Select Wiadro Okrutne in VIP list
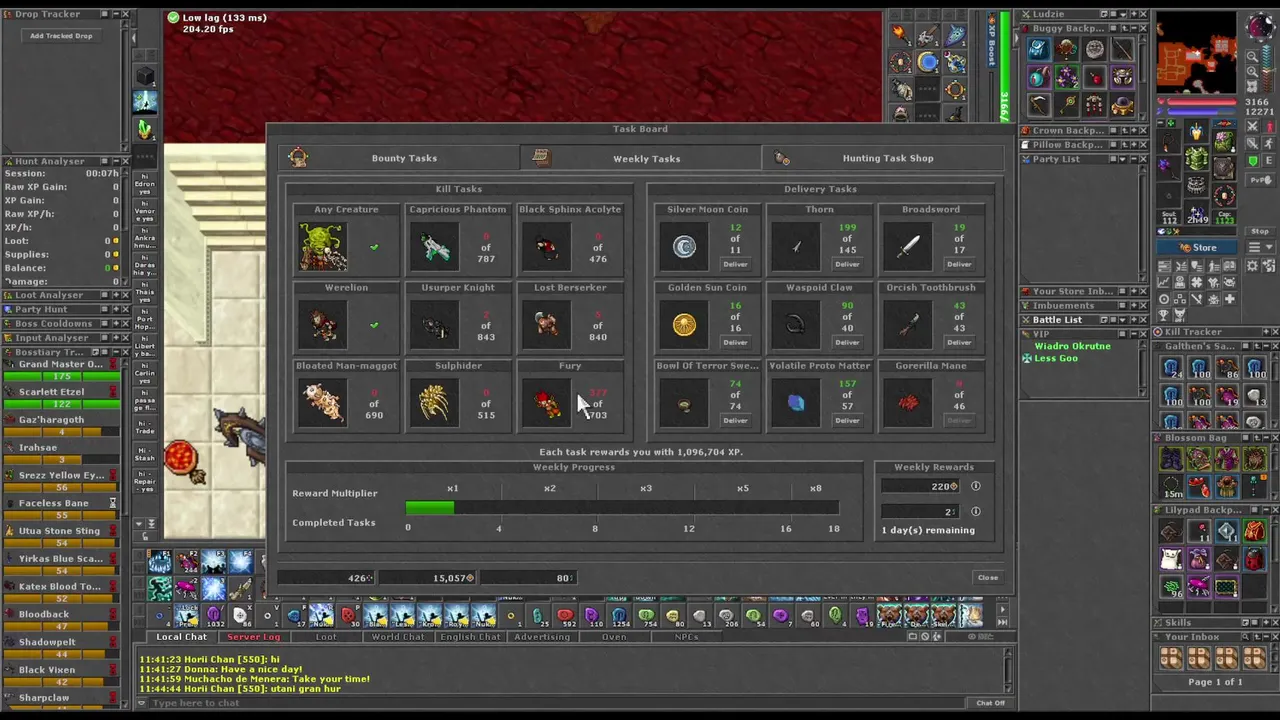Image resolution: width=1280 pixels, height=720 pixels. pyautogui.click(x=1072, y=346)
